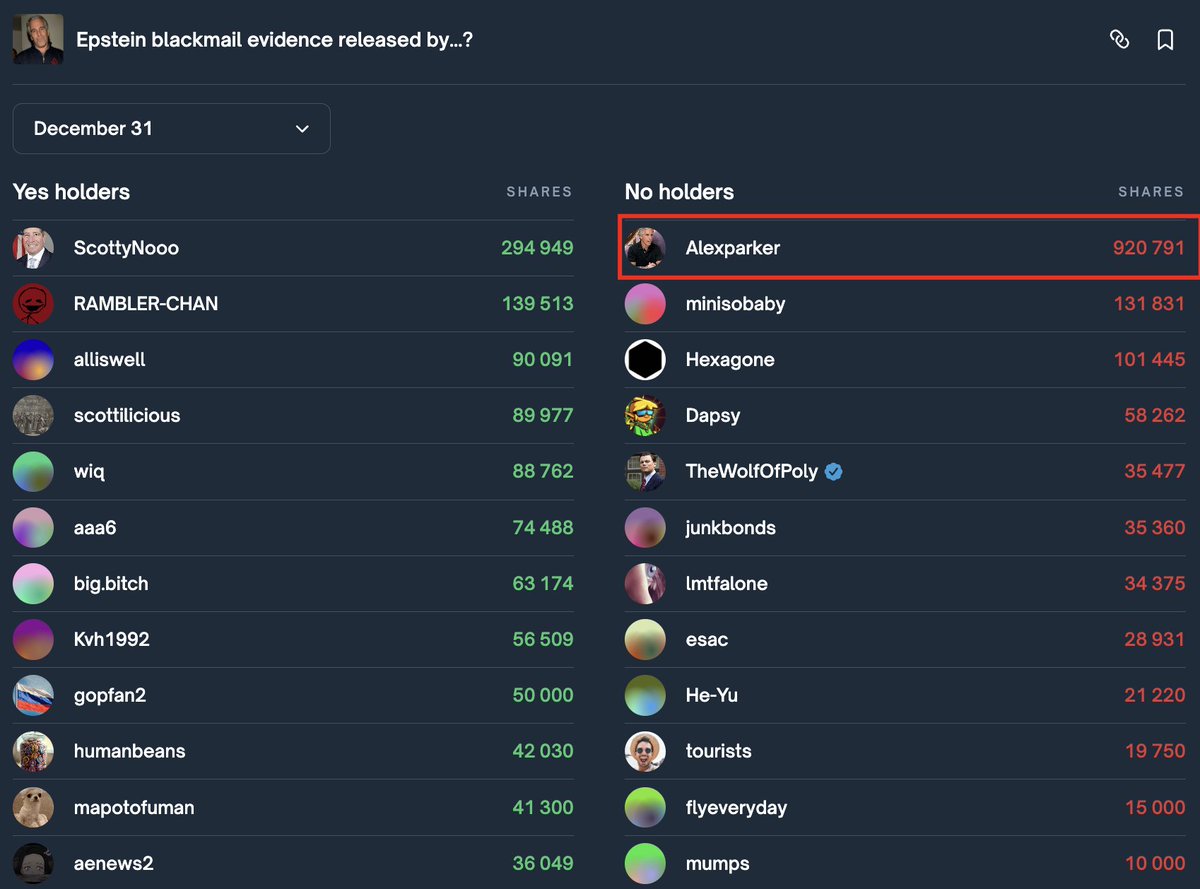Open Kvh1992 username link

coord(112,640)
